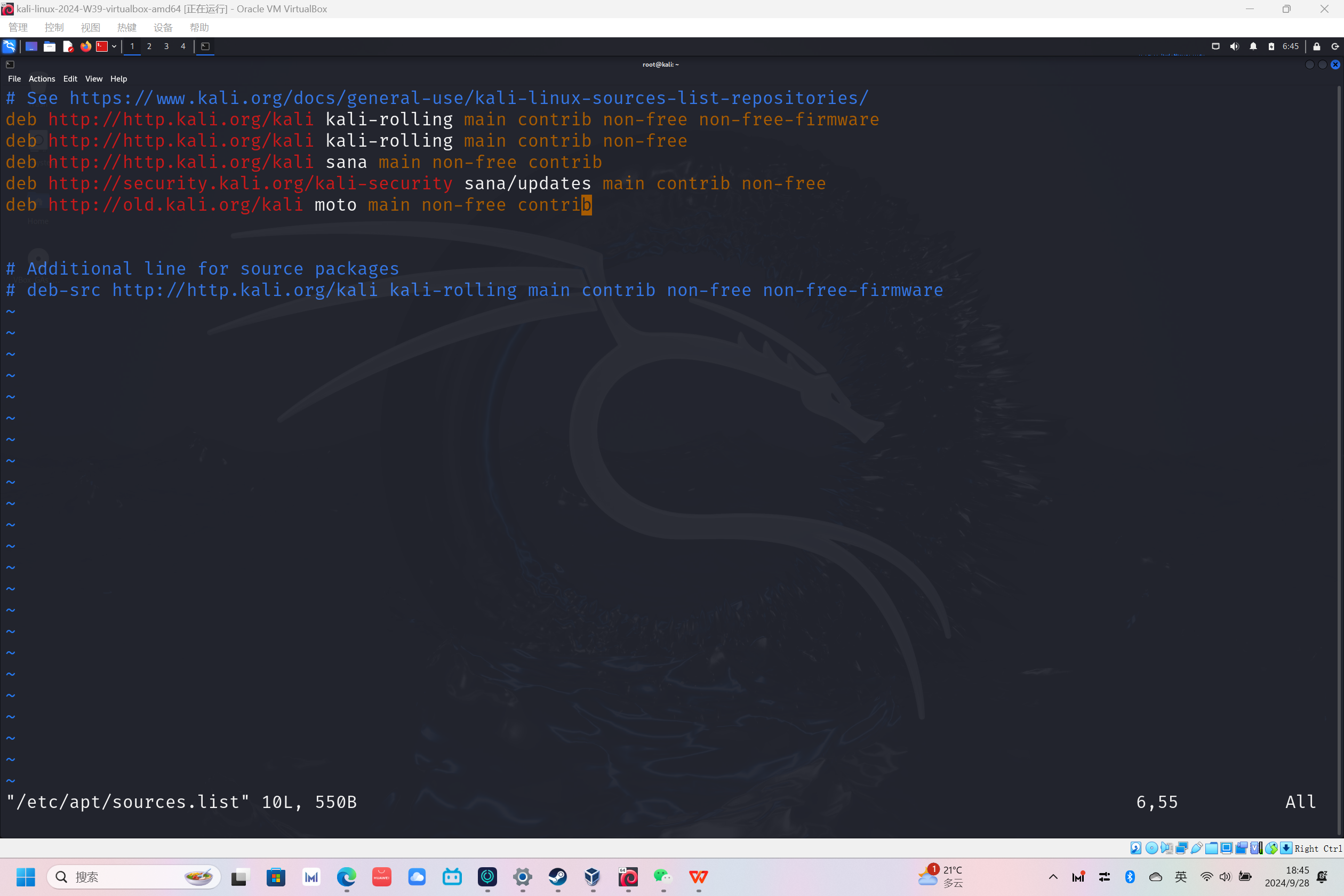1344x896 pixels.
Task: Toggle the Kali volume speaker icon
Action: pyautogui.click(x=1234, y=46)
